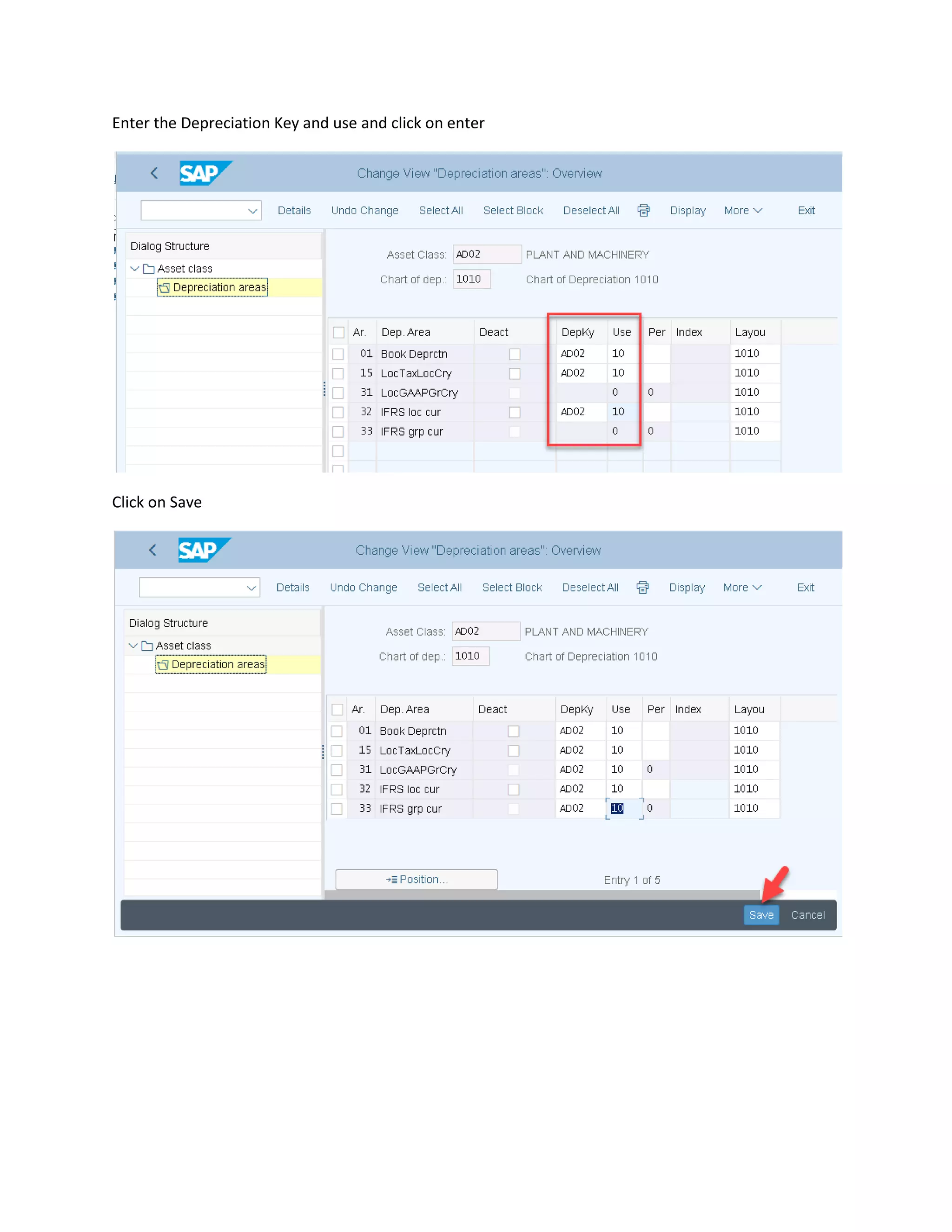Click the Position... button
Image resolution: width=952 pixels, height=1232 pixels.
tap(416, 880)
